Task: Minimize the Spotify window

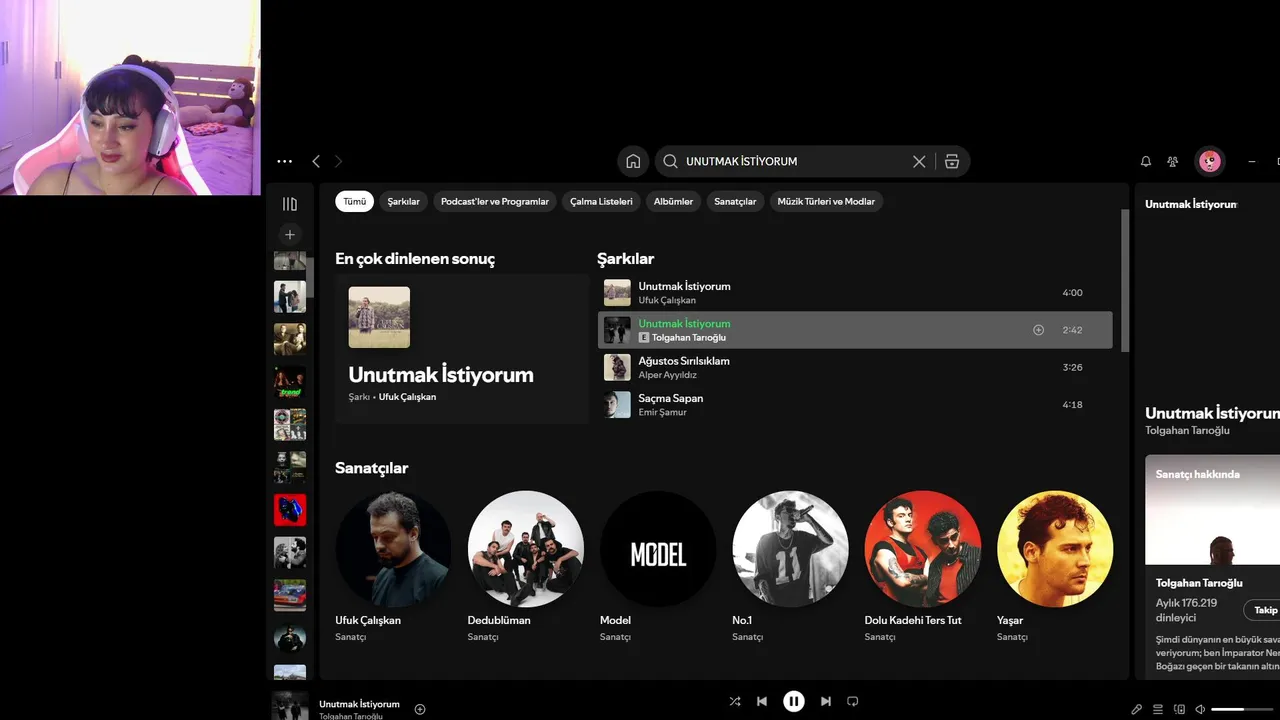Action: (1252, 161)
